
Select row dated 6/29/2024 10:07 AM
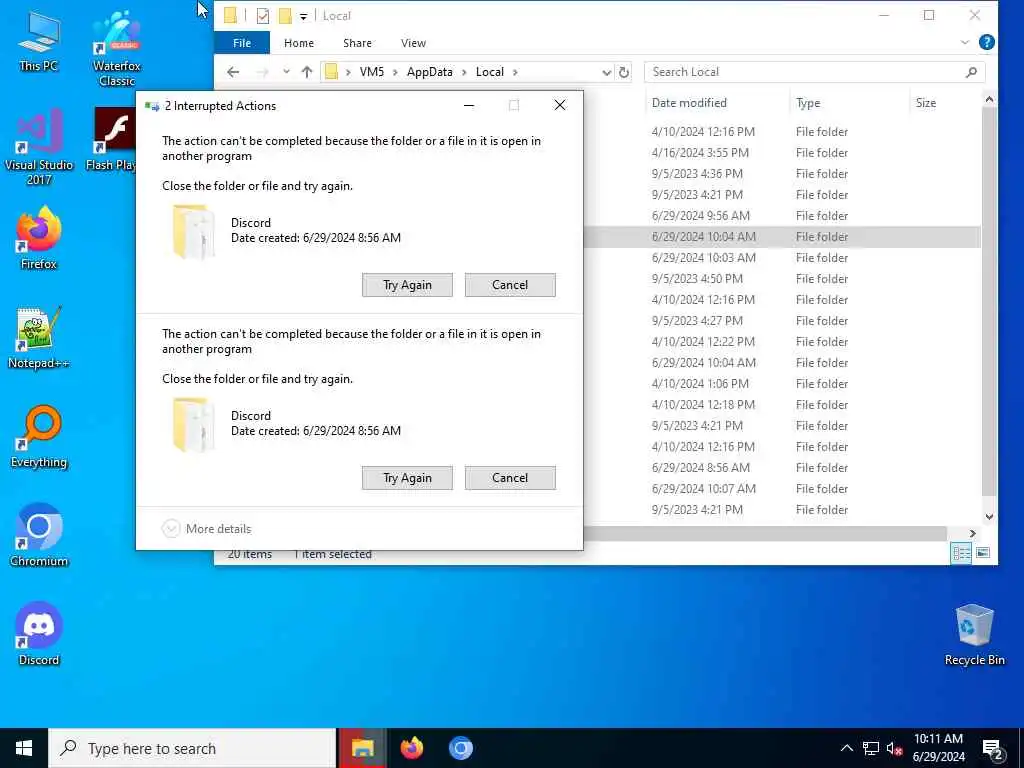(x=782, y=488)
